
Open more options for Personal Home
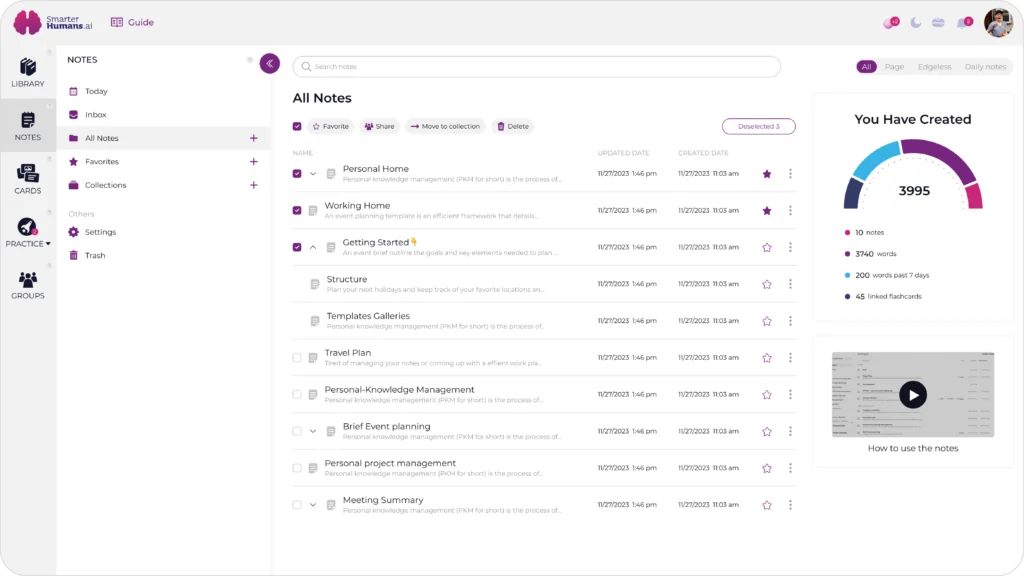pyautogui.click(x=790, y=174)
